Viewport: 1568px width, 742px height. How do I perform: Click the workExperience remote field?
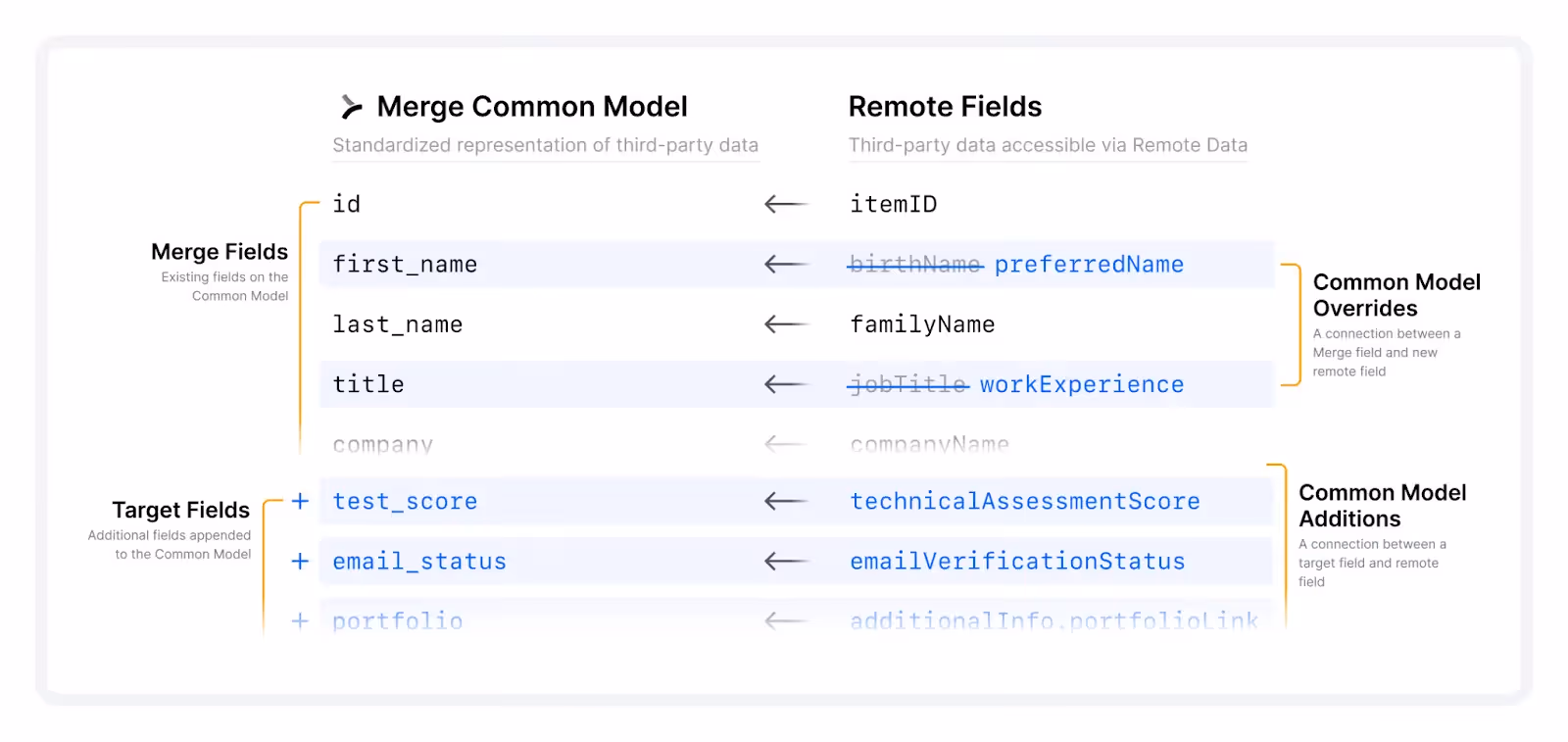coord(1082,384)
